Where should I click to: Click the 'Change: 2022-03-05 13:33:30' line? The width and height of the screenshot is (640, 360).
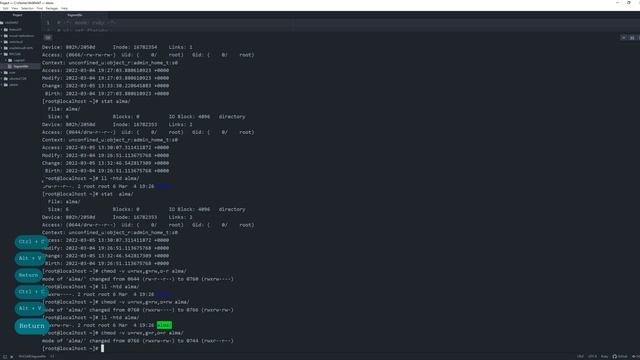[105, 86]
